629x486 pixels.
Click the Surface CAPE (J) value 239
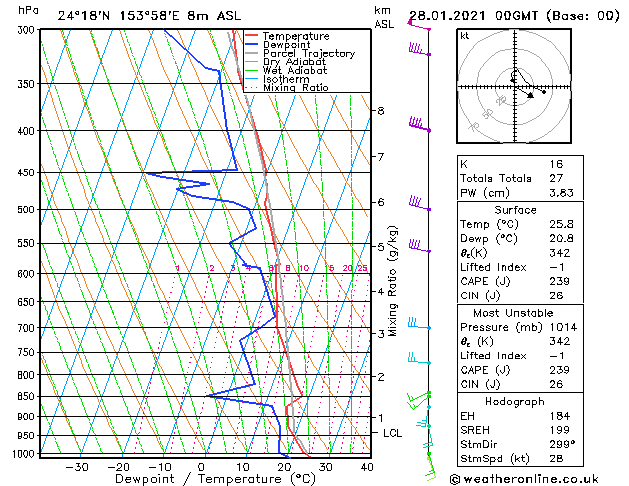click(559, 281)
